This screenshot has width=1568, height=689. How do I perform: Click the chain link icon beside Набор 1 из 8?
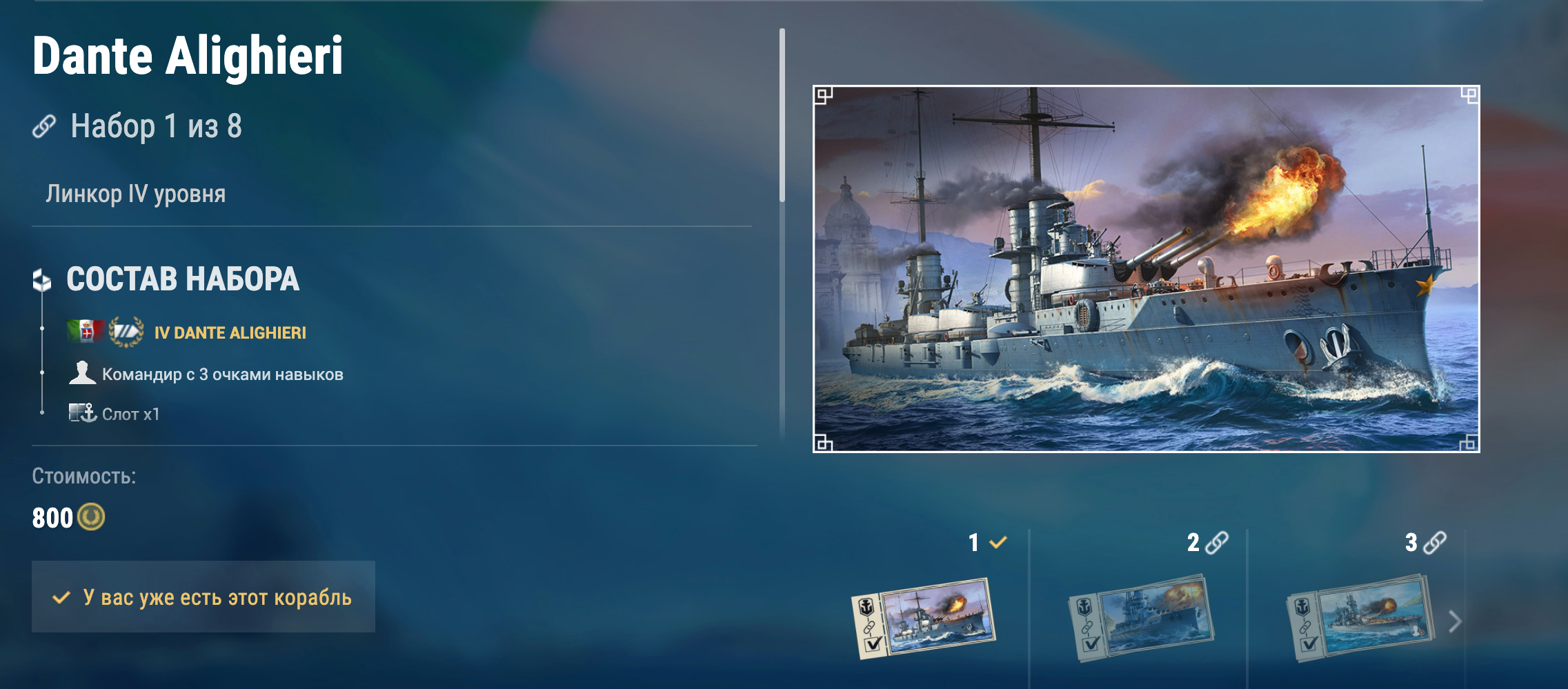(x=44, y=126)
